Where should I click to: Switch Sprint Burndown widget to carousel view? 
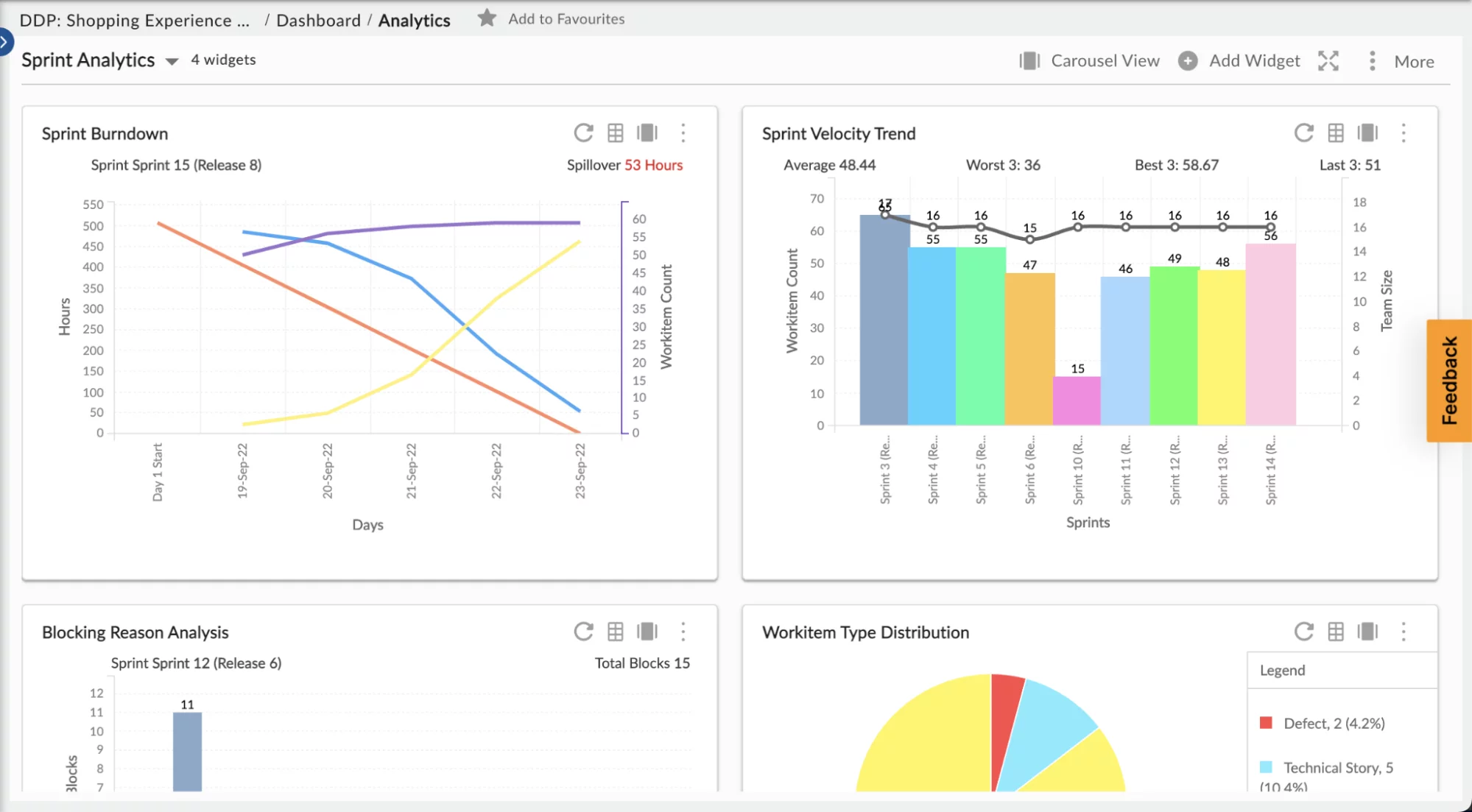(x=647, y=133)
